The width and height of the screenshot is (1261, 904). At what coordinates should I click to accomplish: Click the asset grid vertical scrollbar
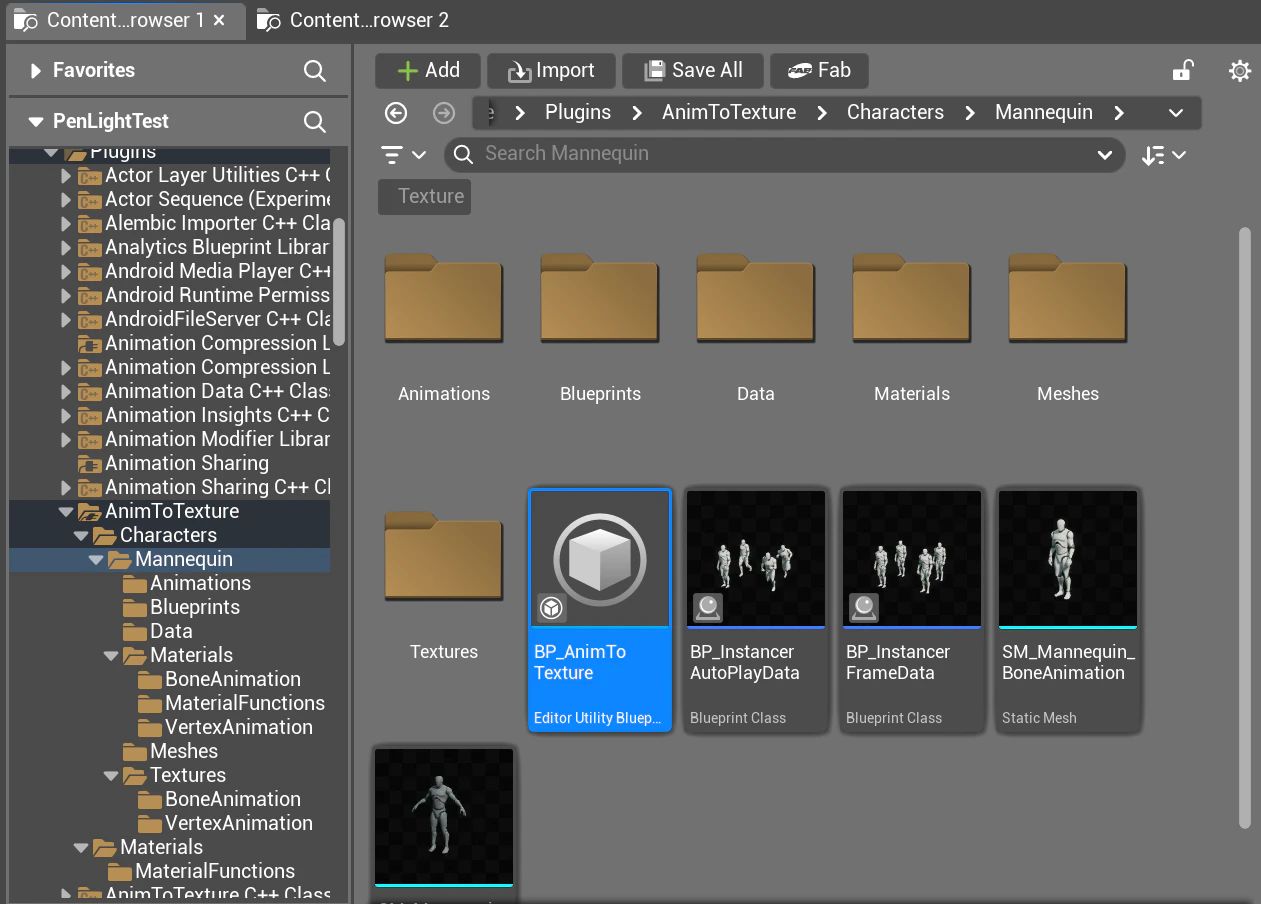1245,528
